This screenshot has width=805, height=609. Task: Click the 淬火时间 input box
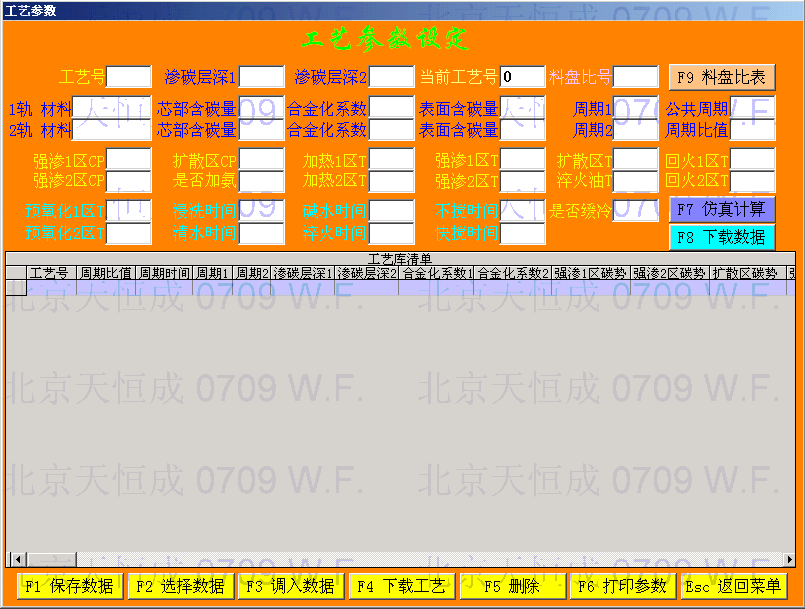[x=391, y=234]
